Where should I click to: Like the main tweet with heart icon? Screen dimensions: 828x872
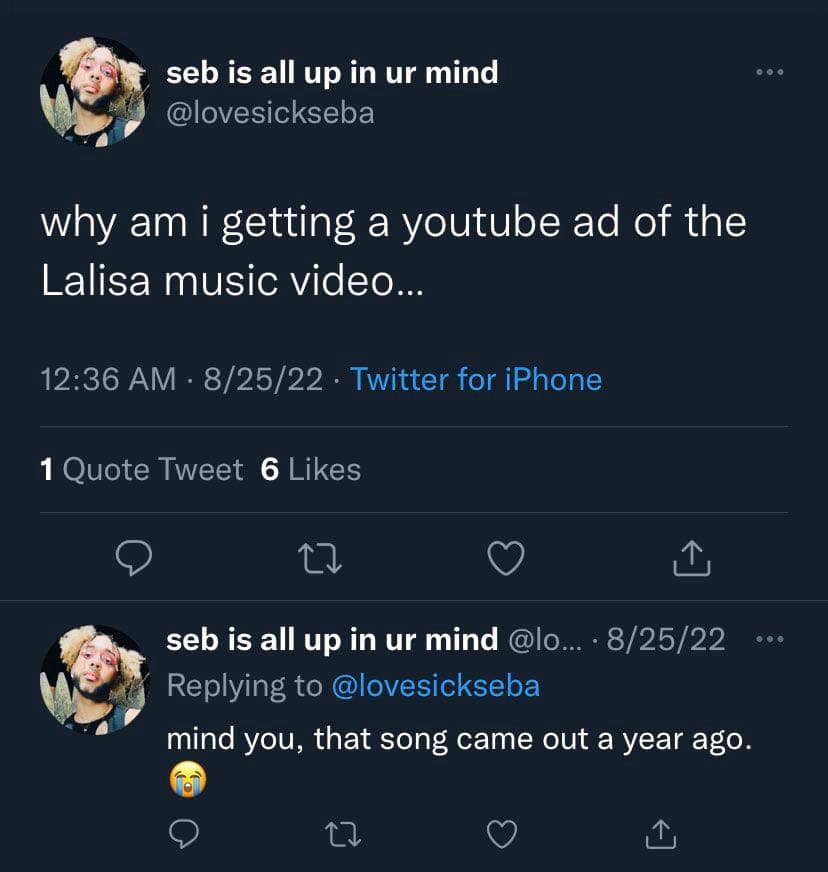(505, 558)
